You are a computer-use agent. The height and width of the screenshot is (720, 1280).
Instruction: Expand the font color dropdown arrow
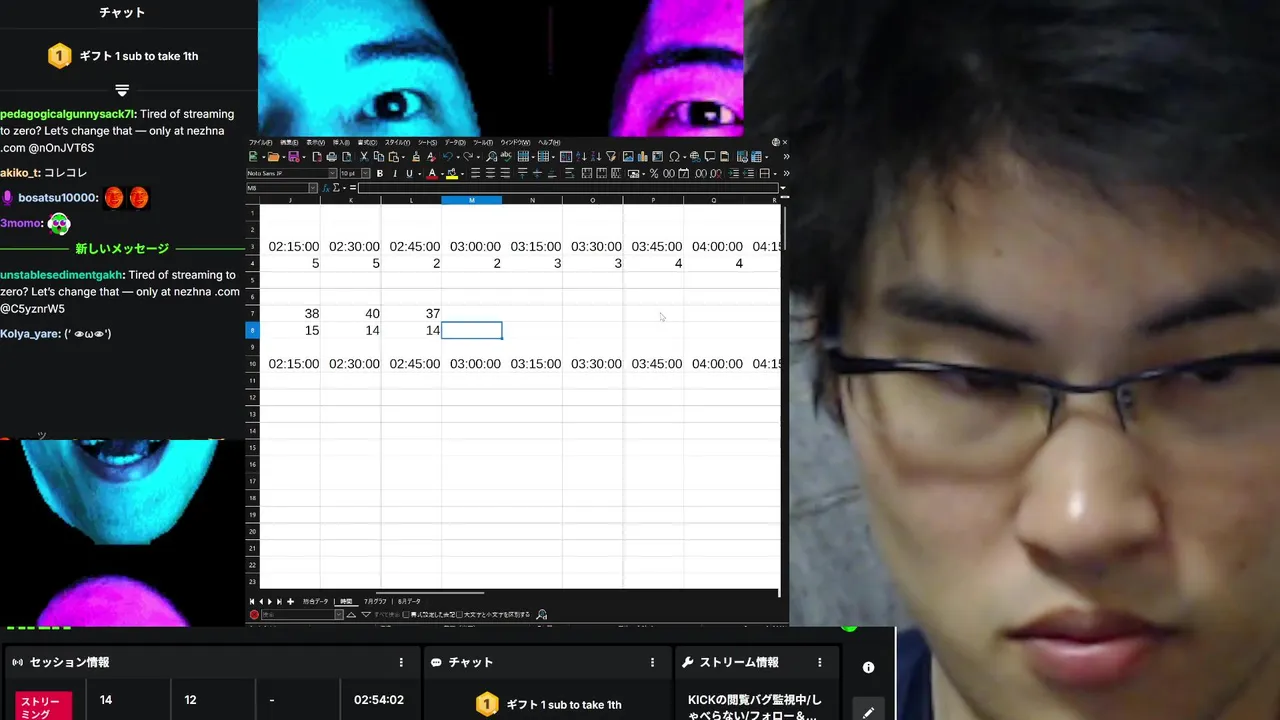point(442,174)
